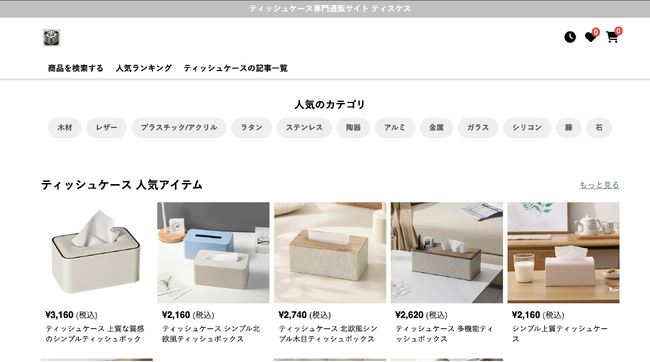
Task: Open browsing history clock icon
Action: coord(570,37)
